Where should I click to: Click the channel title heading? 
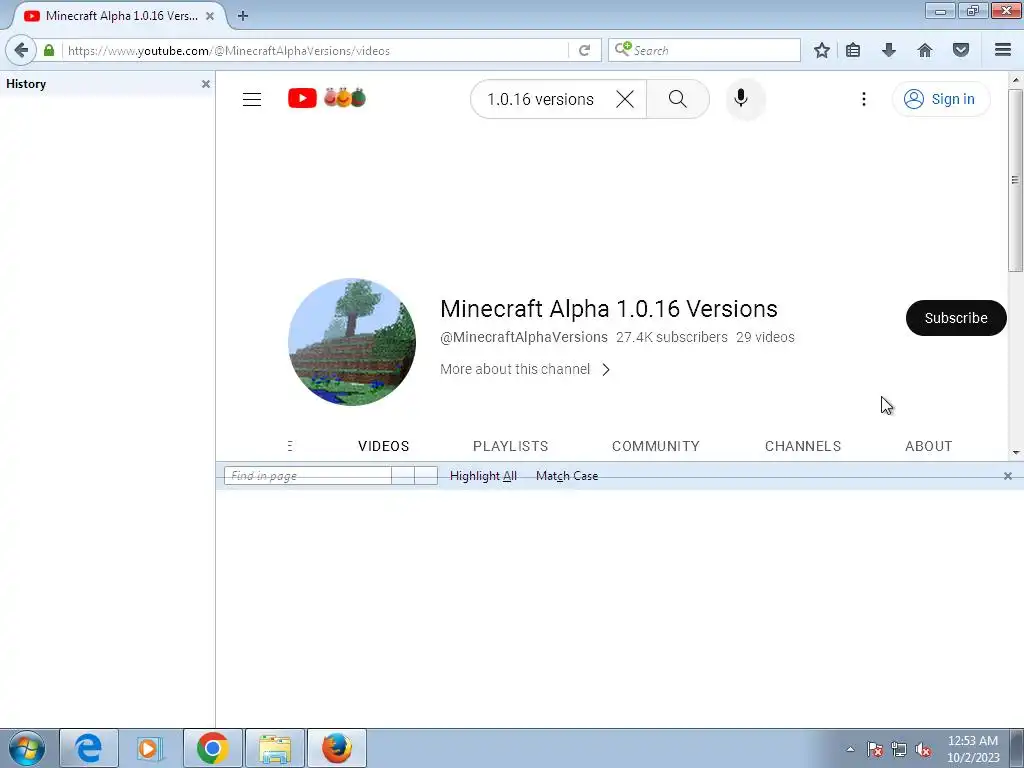point(609,309)
